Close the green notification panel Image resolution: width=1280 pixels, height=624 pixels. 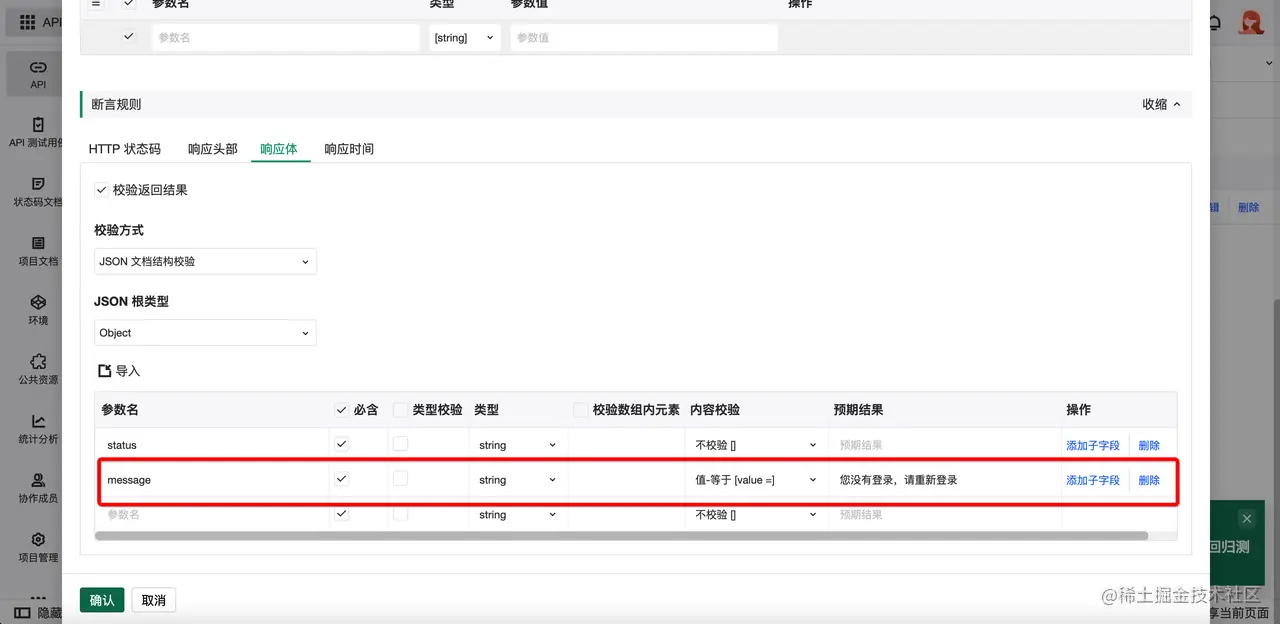[x=1246, y=518]
